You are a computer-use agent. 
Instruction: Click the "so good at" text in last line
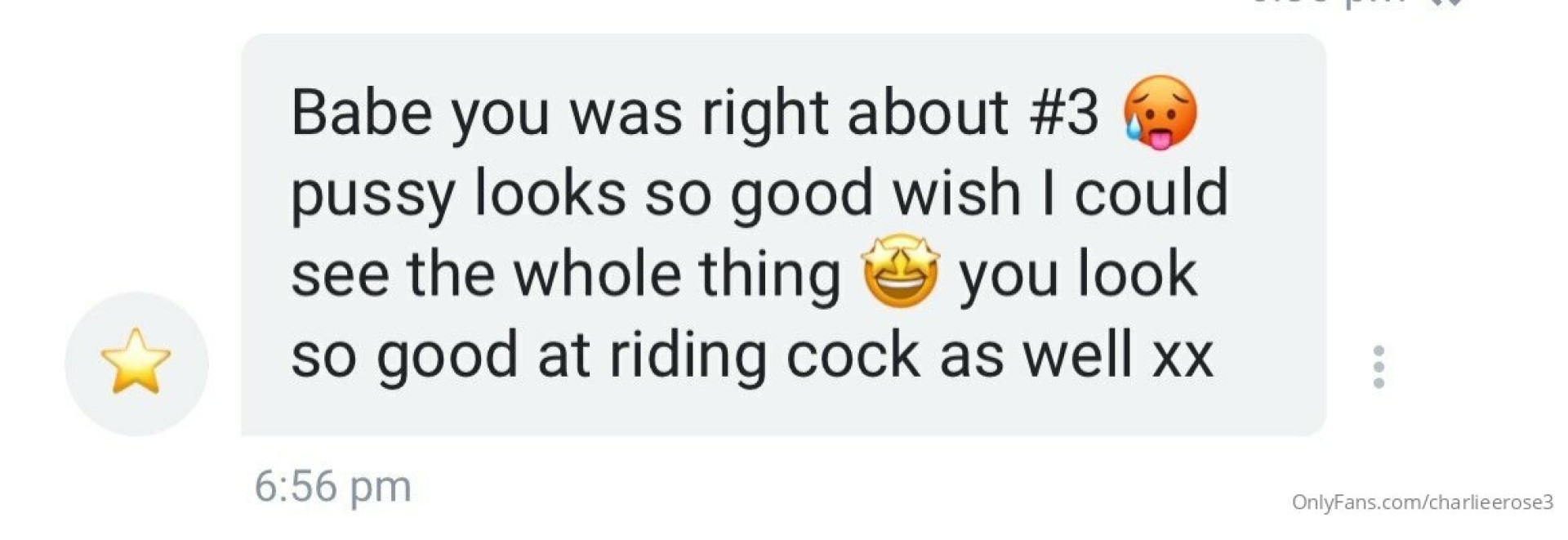[441, 355]
